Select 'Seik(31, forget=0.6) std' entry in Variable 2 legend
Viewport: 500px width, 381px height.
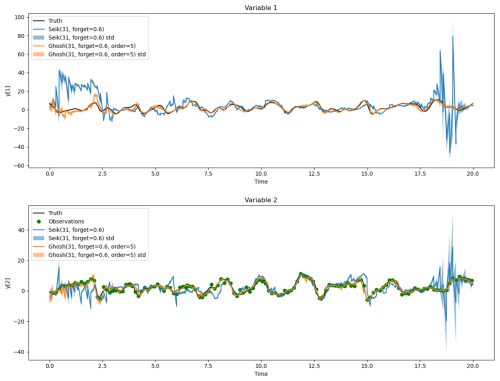[73, 238]
